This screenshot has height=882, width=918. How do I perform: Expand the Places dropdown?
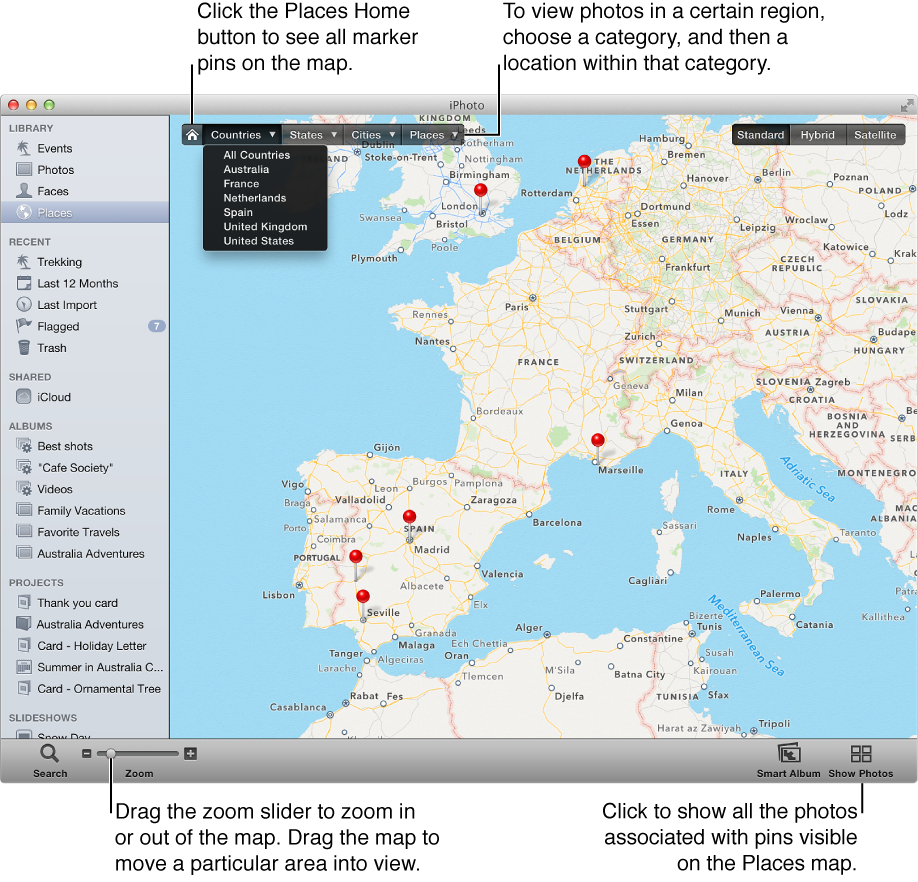point(432,134)
